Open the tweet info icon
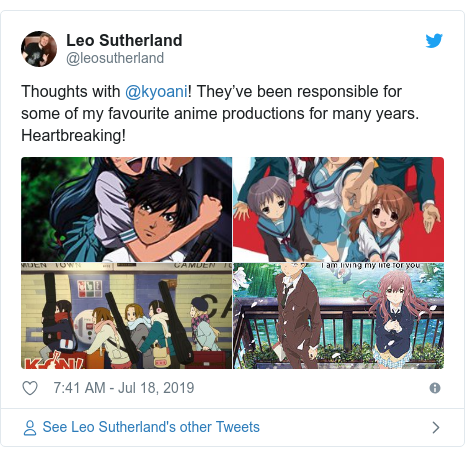 tap(435, 388)
